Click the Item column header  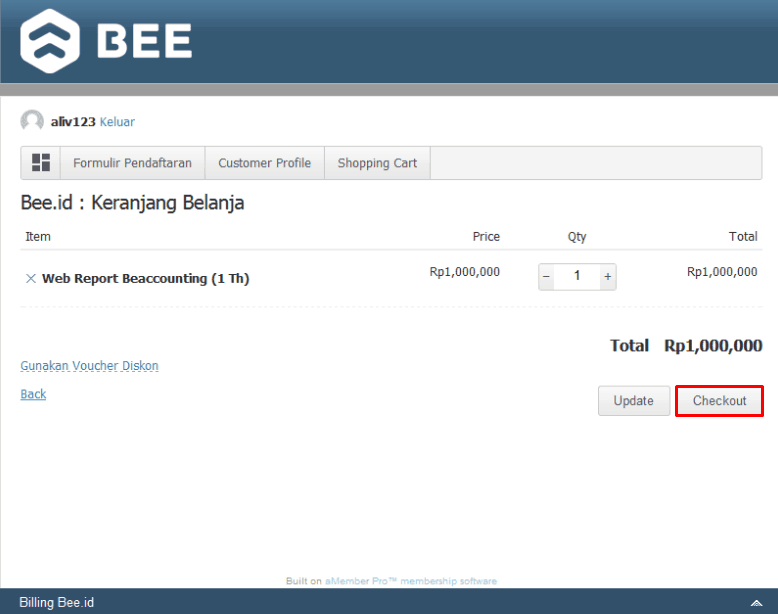pyautogui.click(x=38, y=236)
